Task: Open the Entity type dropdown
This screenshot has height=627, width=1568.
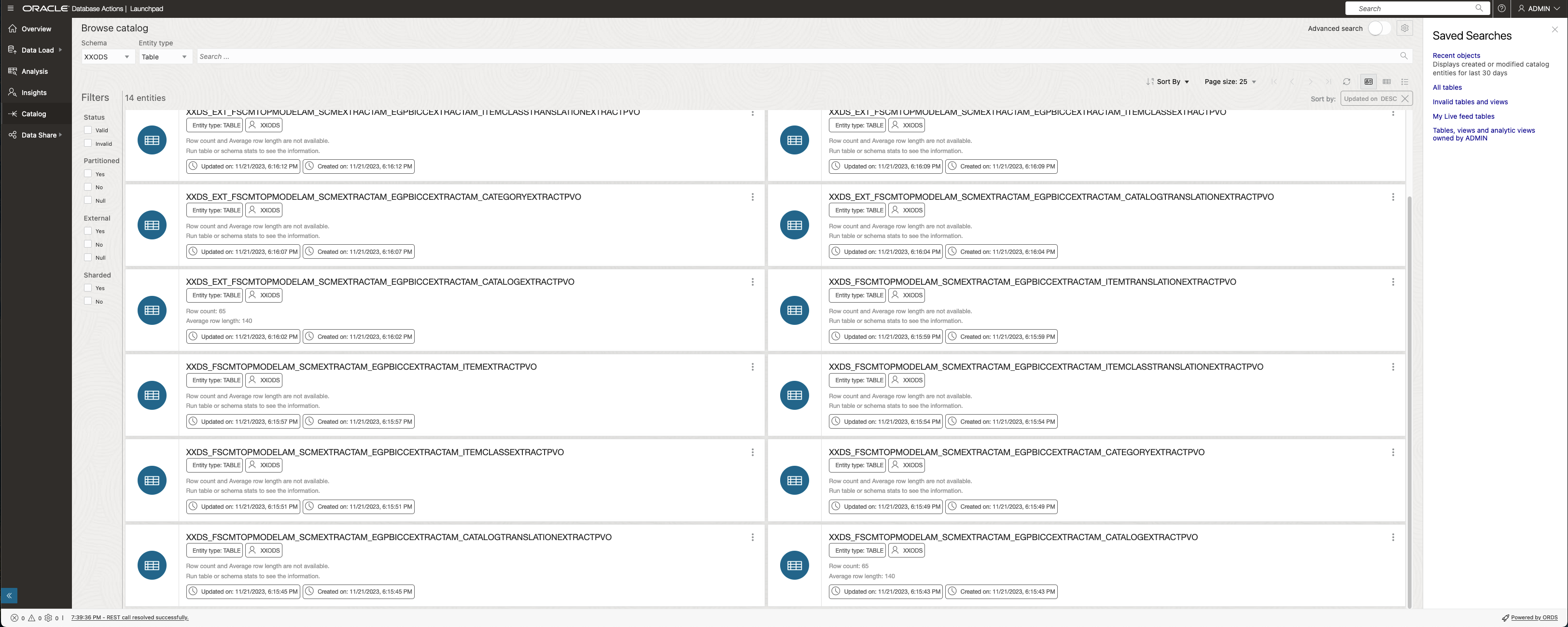Action: pyautogui.click(x=165, y=56)
